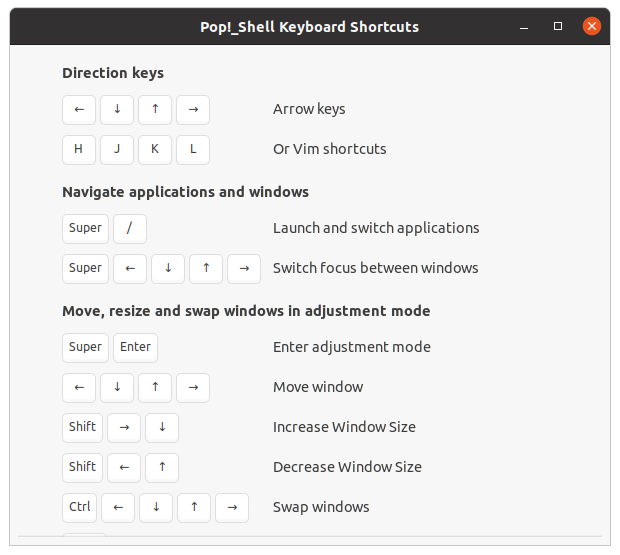Screen dimensions: 620x555
Task: Click up arrow key in Arrow keys row
Action: coord(155,109)
